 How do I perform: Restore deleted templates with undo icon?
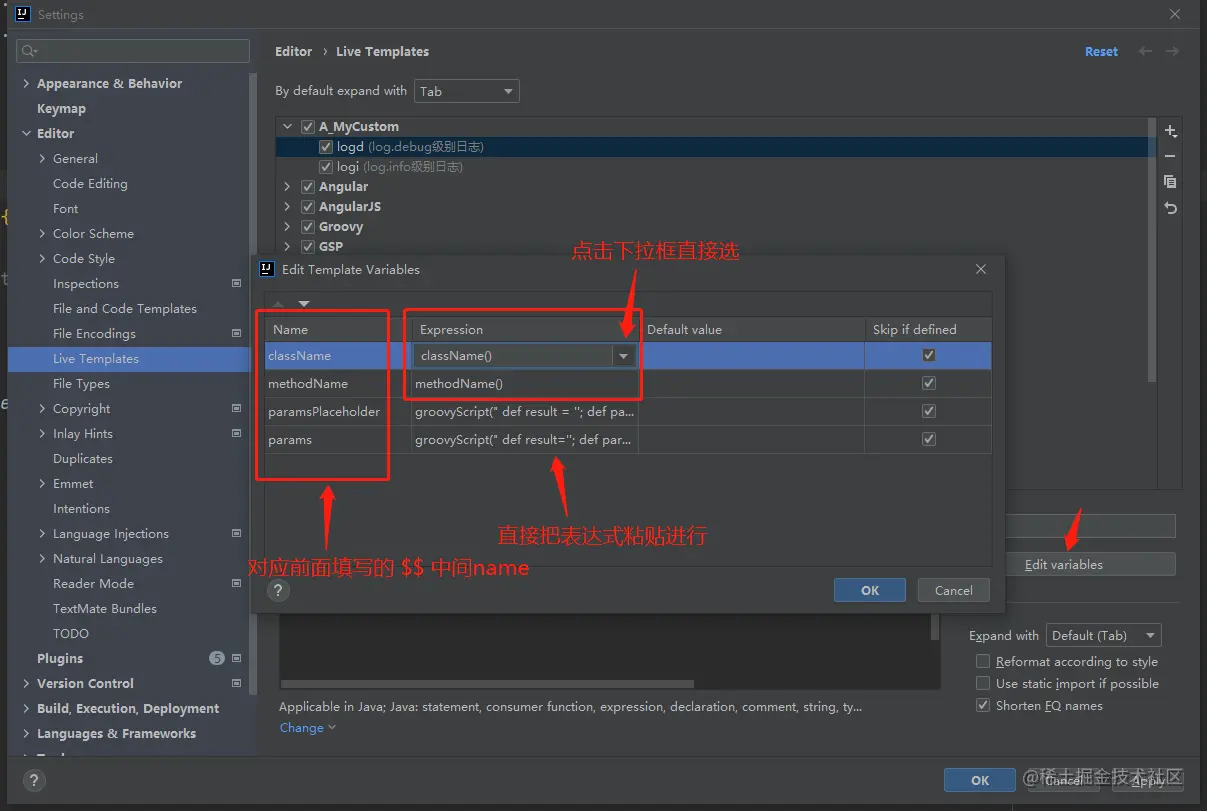coord(1170,208)
